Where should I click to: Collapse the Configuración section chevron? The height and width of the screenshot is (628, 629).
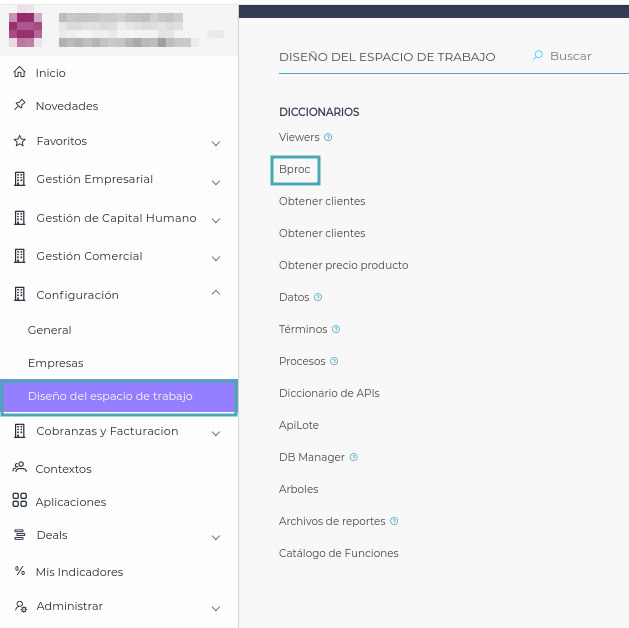pos(216,293)
